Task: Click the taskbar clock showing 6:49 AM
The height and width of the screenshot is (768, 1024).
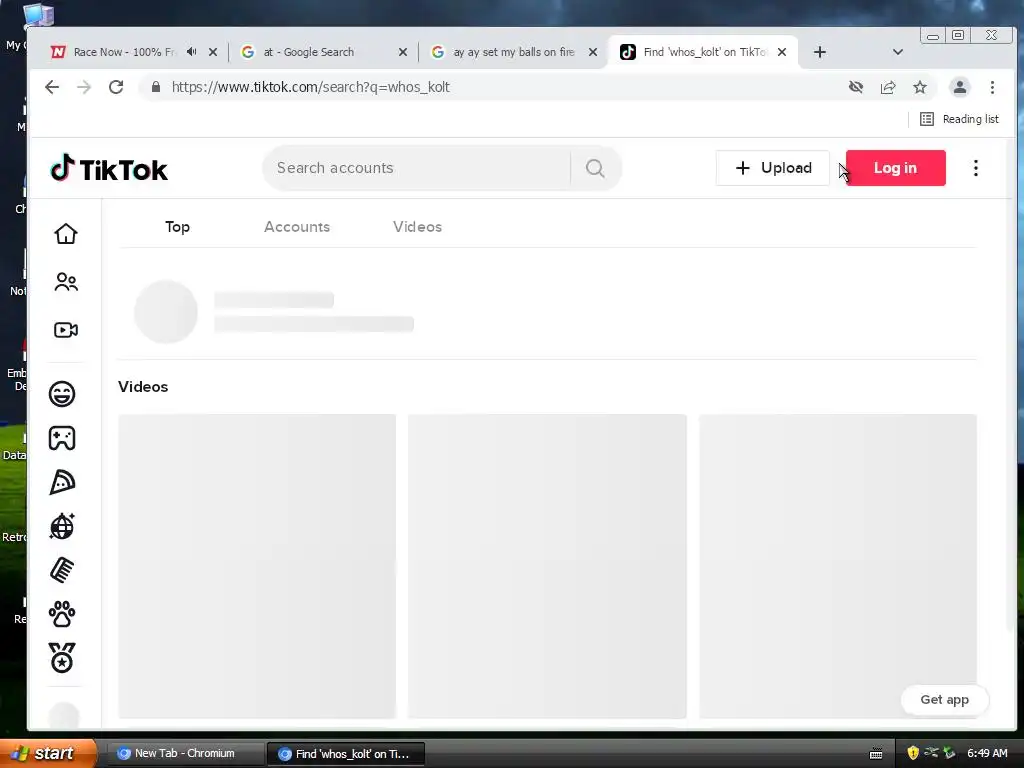Action: pos(987,754)
